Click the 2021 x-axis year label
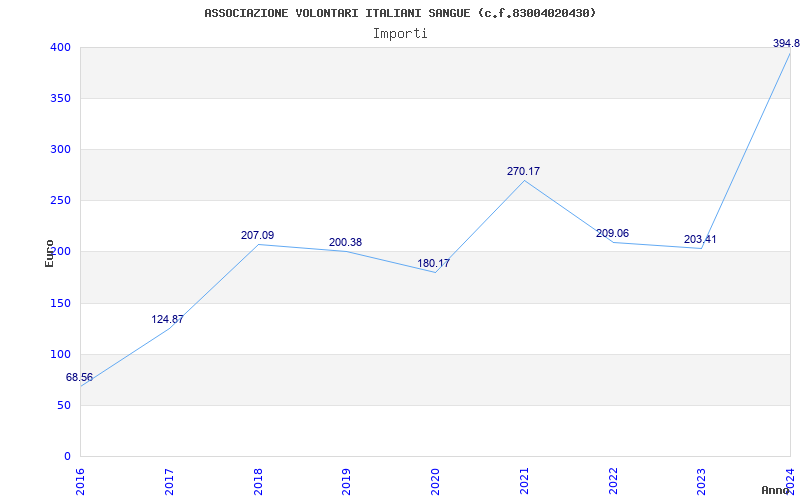The image size is (800, 500). pyautogui.click(x=524, y=481)
